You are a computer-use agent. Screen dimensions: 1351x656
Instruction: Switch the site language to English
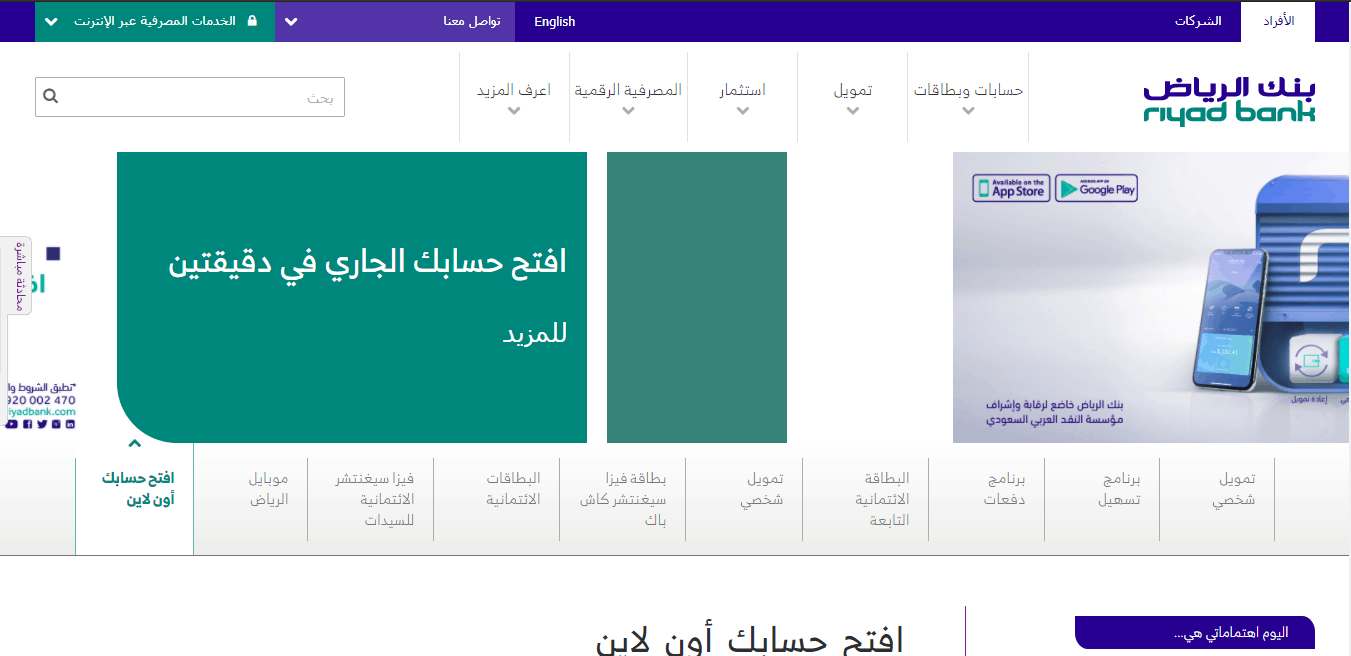pyautogui.click(x=555, y=21)
